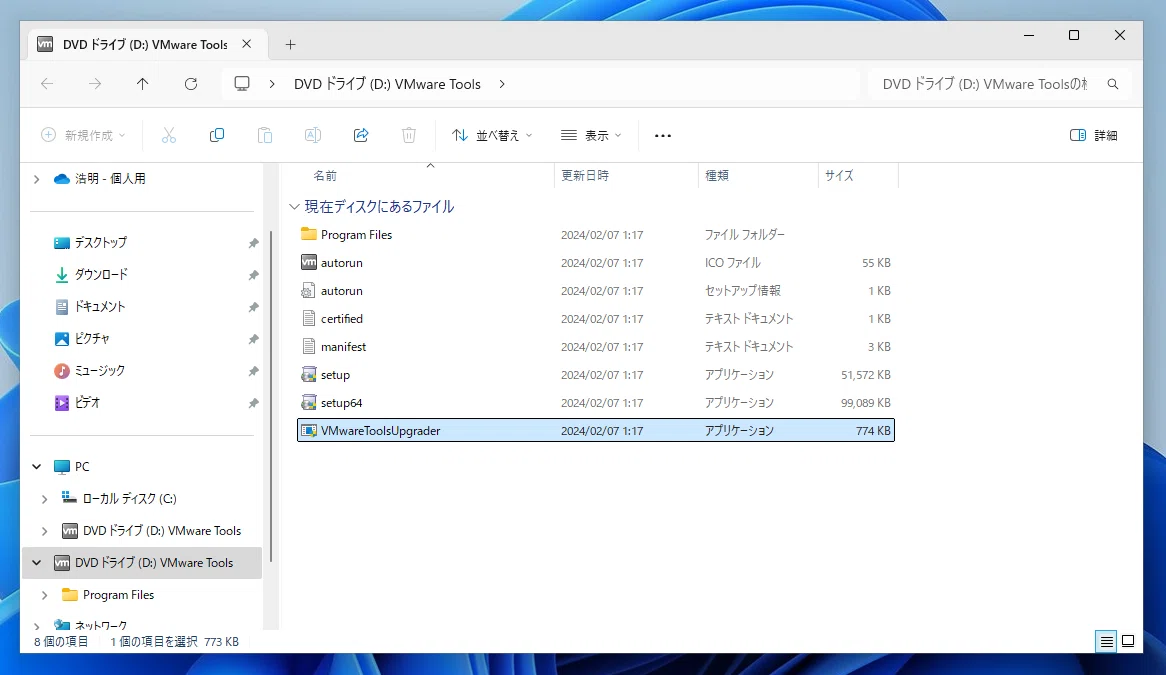Screen dimensions: 1166x675
Task: Click the Copy icon in toolbar
Action: click(216, 135)
